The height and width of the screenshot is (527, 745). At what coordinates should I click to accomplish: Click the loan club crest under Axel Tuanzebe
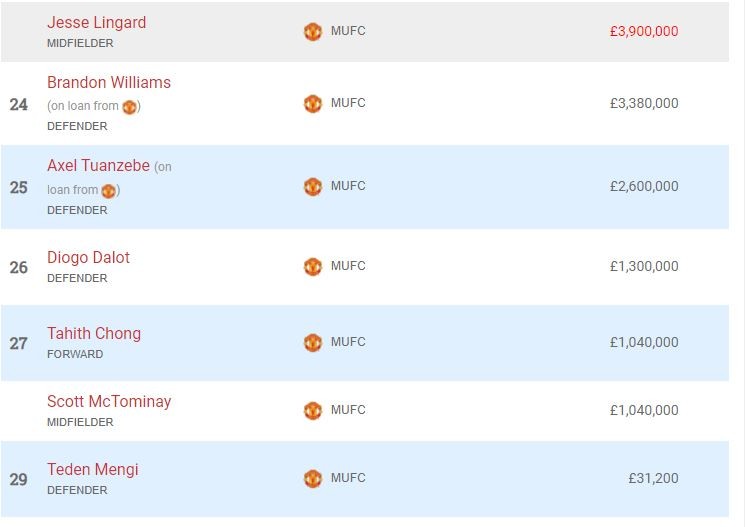tap(109, 190)
